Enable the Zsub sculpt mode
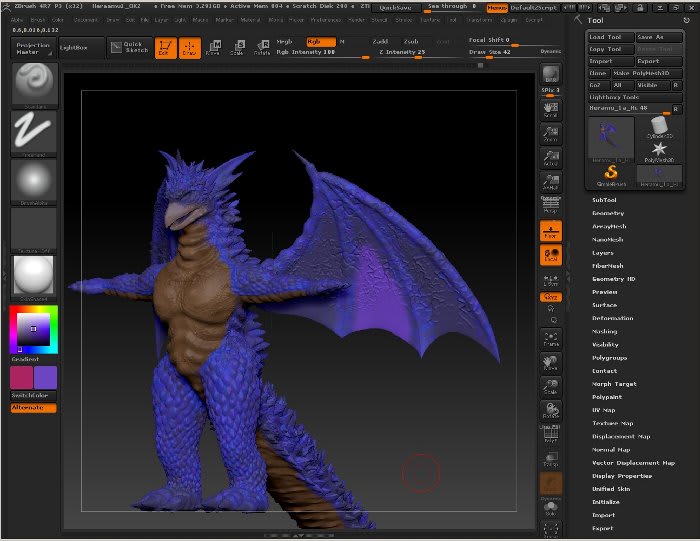 [x=411, y=42]
